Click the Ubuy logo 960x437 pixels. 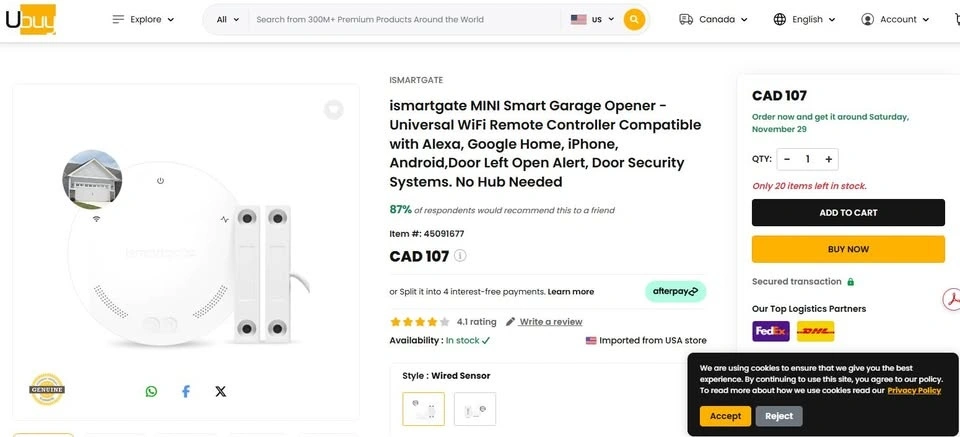tap(30, 19)
